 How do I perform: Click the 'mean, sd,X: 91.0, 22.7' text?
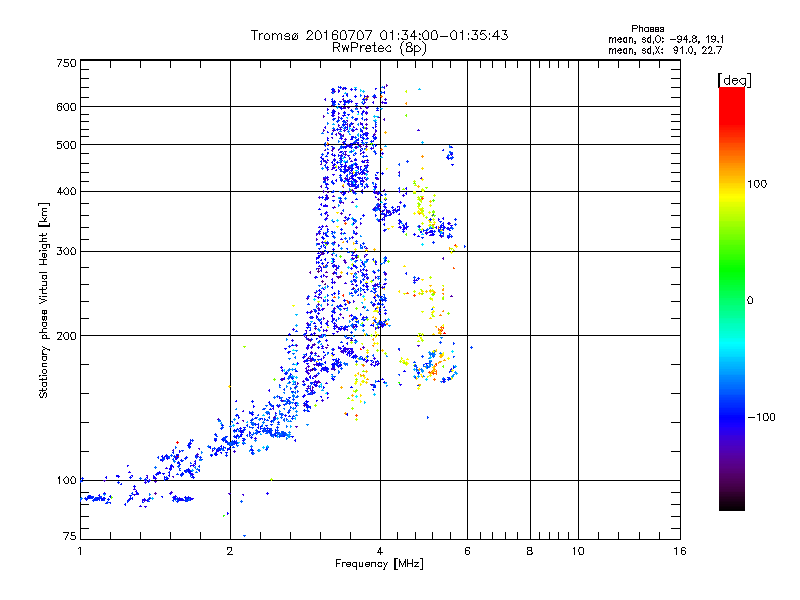click(x=665, y=50)
